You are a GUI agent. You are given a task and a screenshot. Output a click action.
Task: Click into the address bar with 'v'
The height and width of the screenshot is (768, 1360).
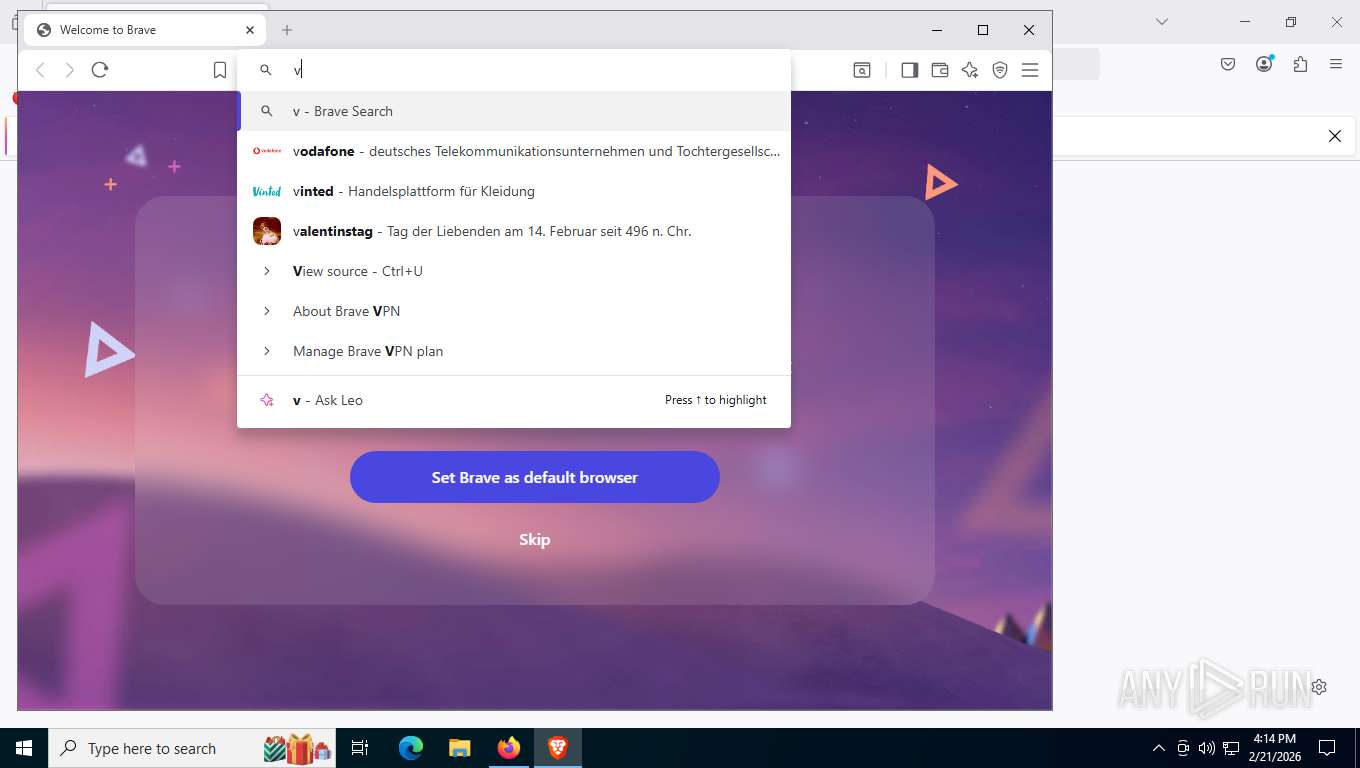pos(514,70)
